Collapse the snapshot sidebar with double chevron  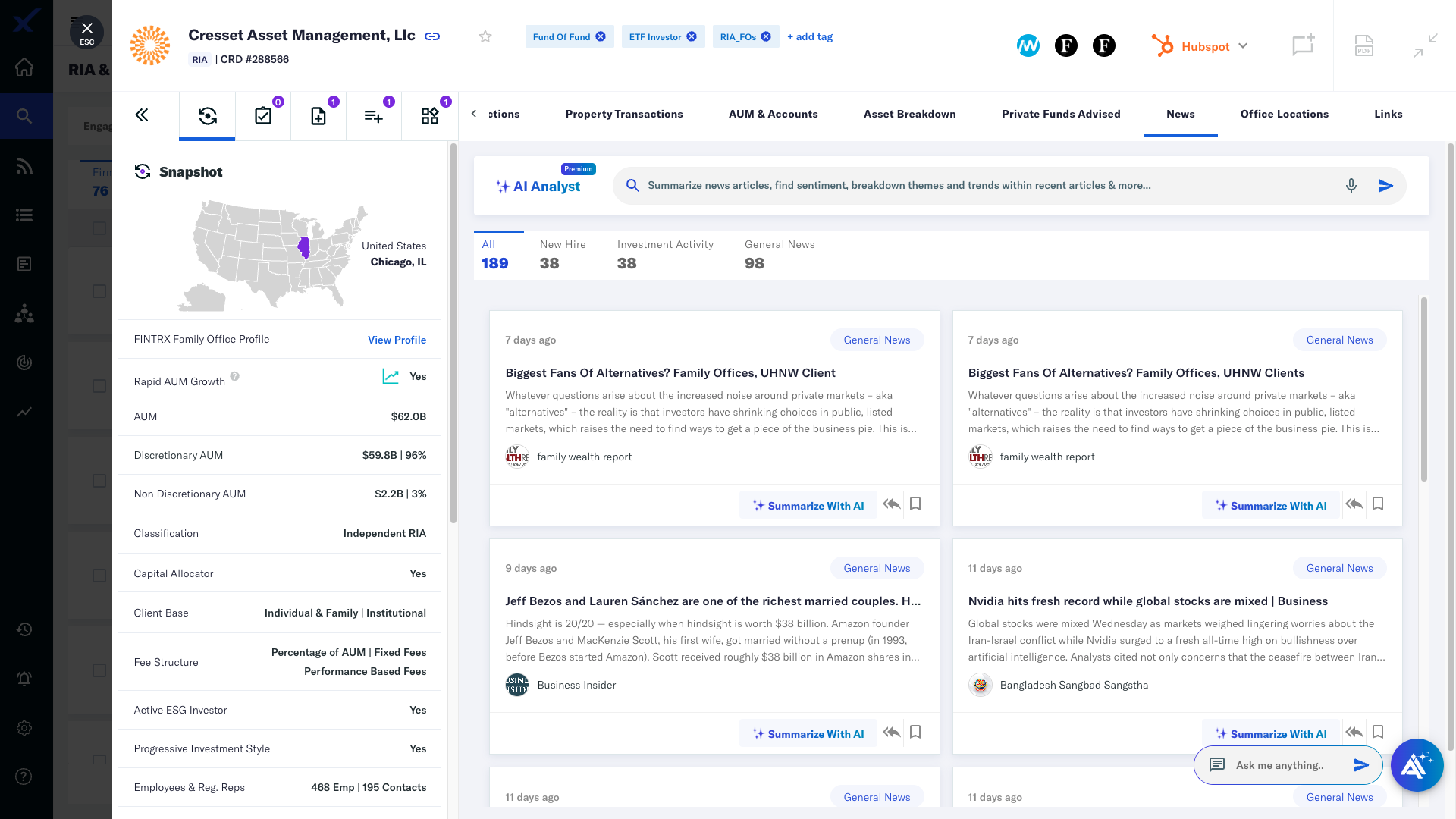point(142,115)
